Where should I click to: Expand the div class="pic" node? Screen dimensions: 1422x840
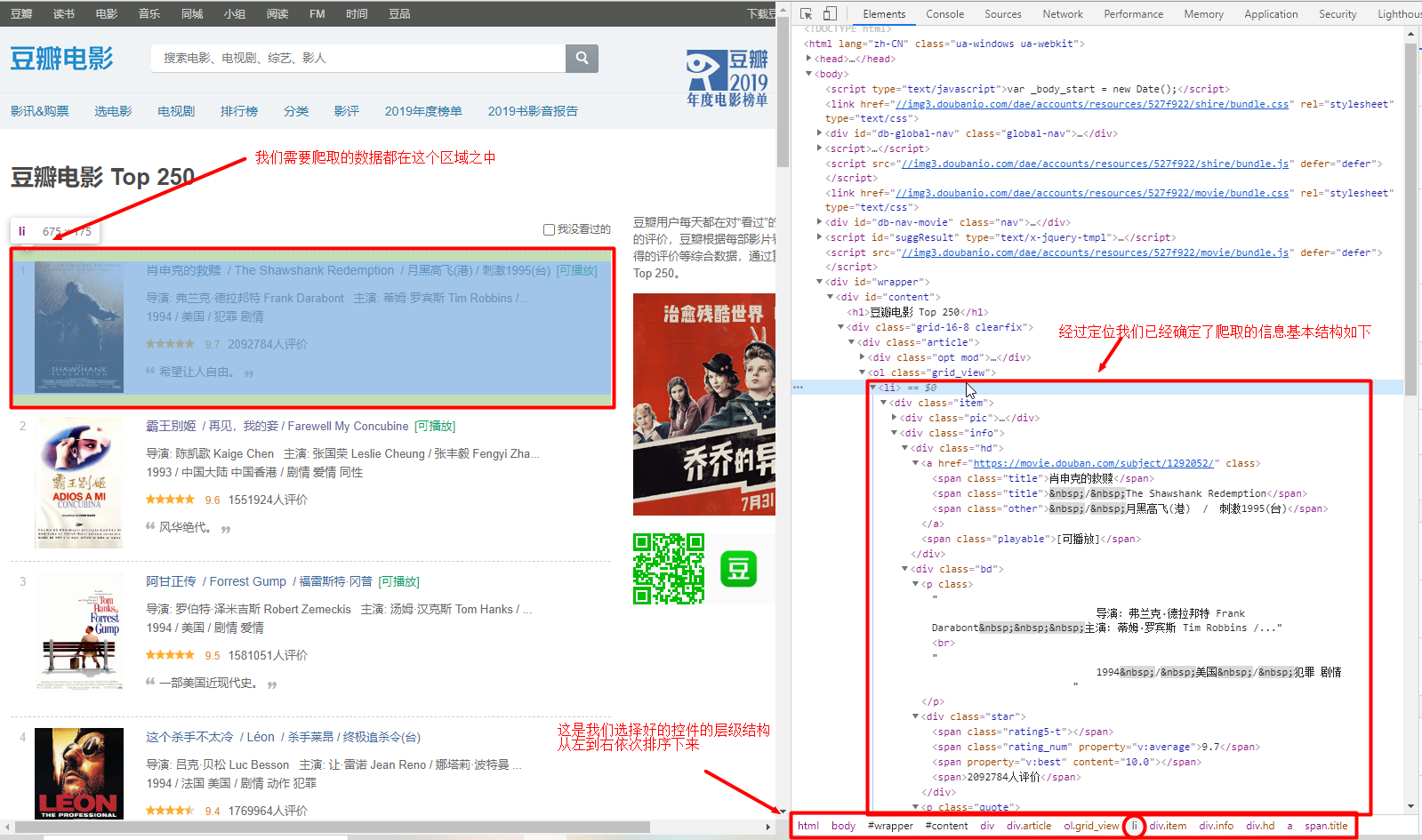click(x=894, y=418)
